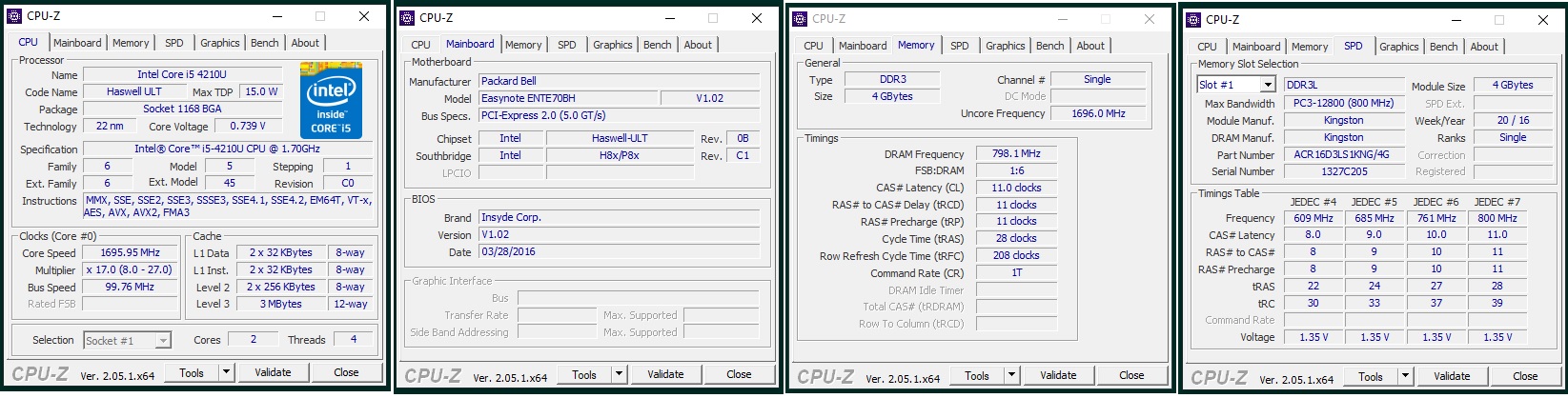Expand the Socket #1 selection dropdown
This screenshot has height=398, width=1568.
pos(163,340)
